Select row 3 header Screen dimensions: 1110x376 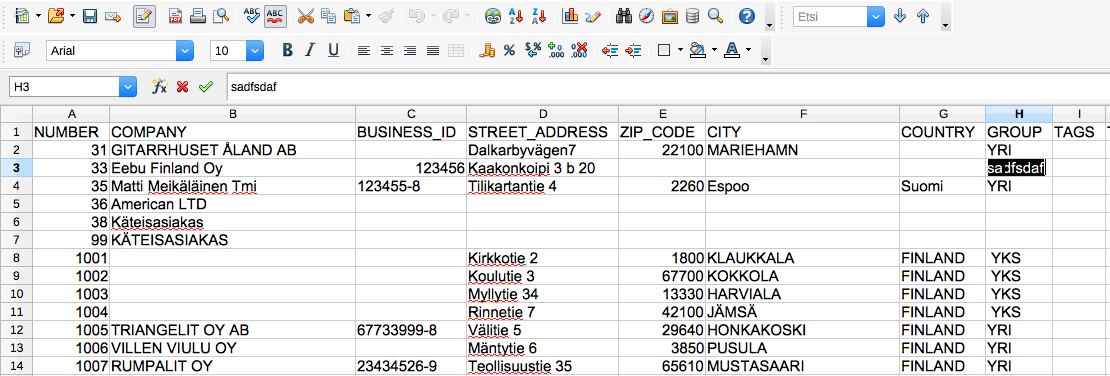pyautogui.click(x=16, y=168)
